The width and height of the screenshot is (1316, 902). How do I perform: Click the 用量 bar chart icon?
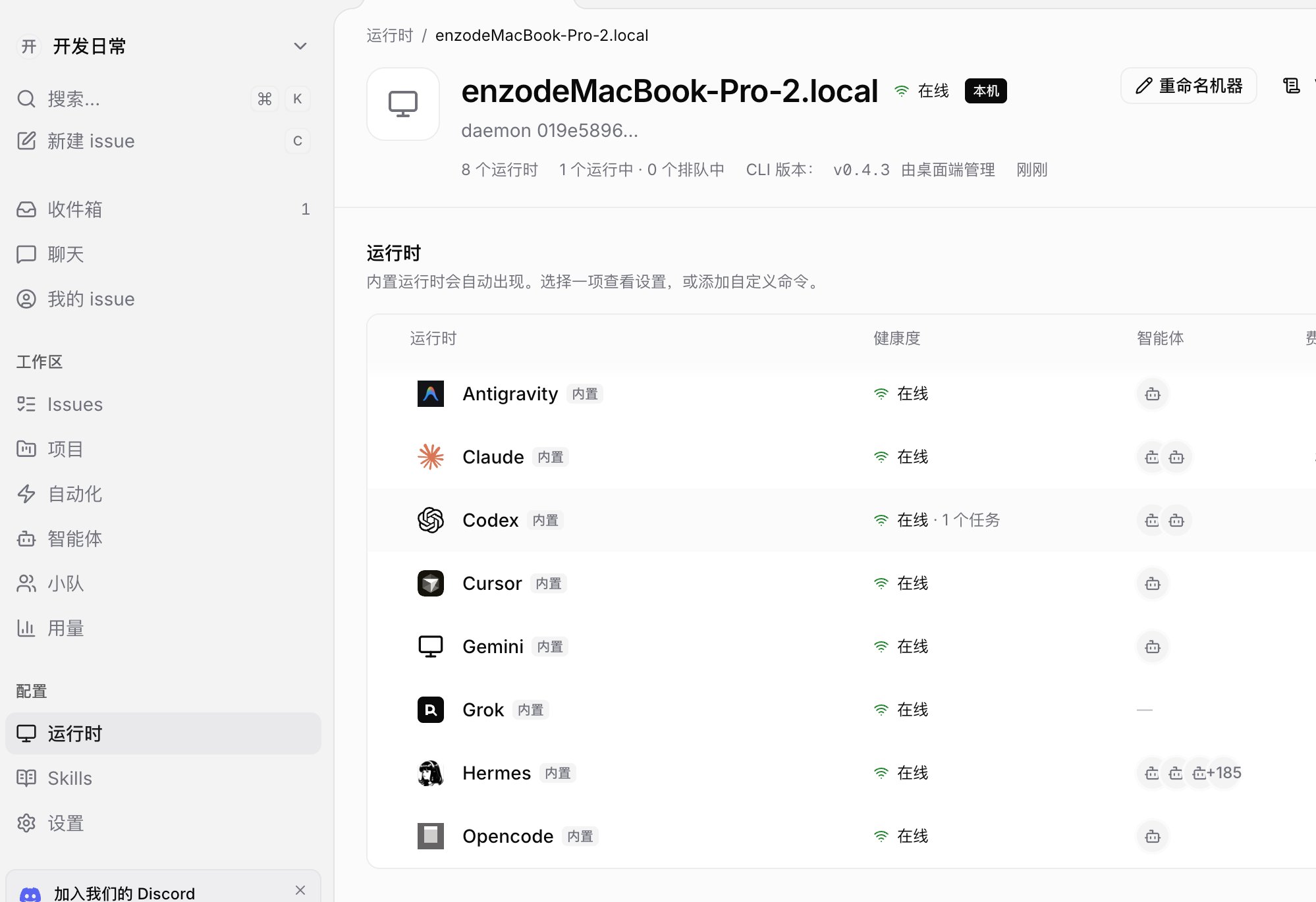(x=26, y=628)
